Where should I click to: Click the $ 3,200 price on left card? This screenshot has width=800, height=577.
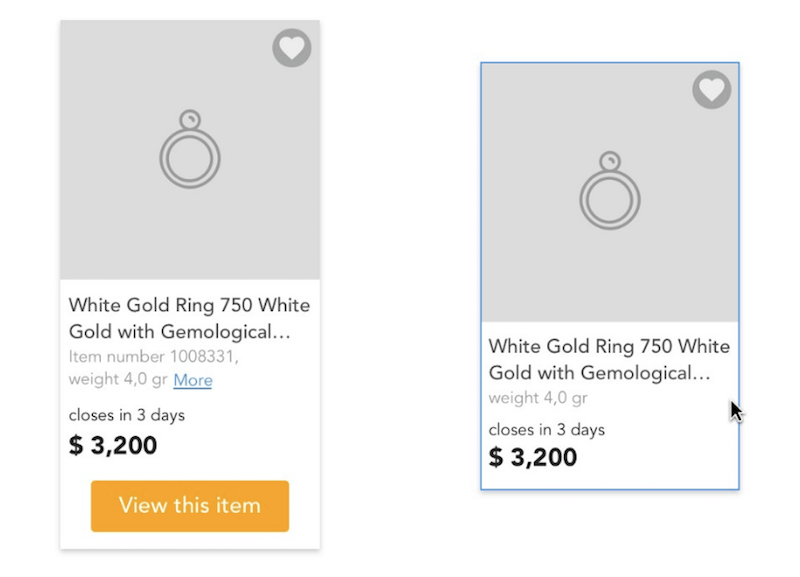[113, 445]
